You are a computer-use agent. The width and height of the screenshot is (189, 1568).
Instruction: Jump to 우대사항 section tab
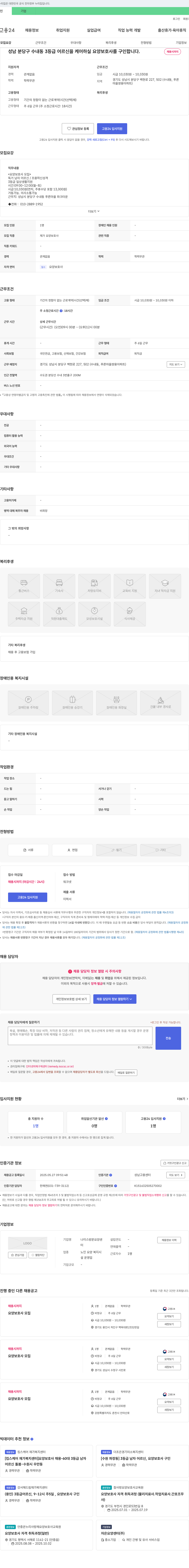(x=76, y=43)
